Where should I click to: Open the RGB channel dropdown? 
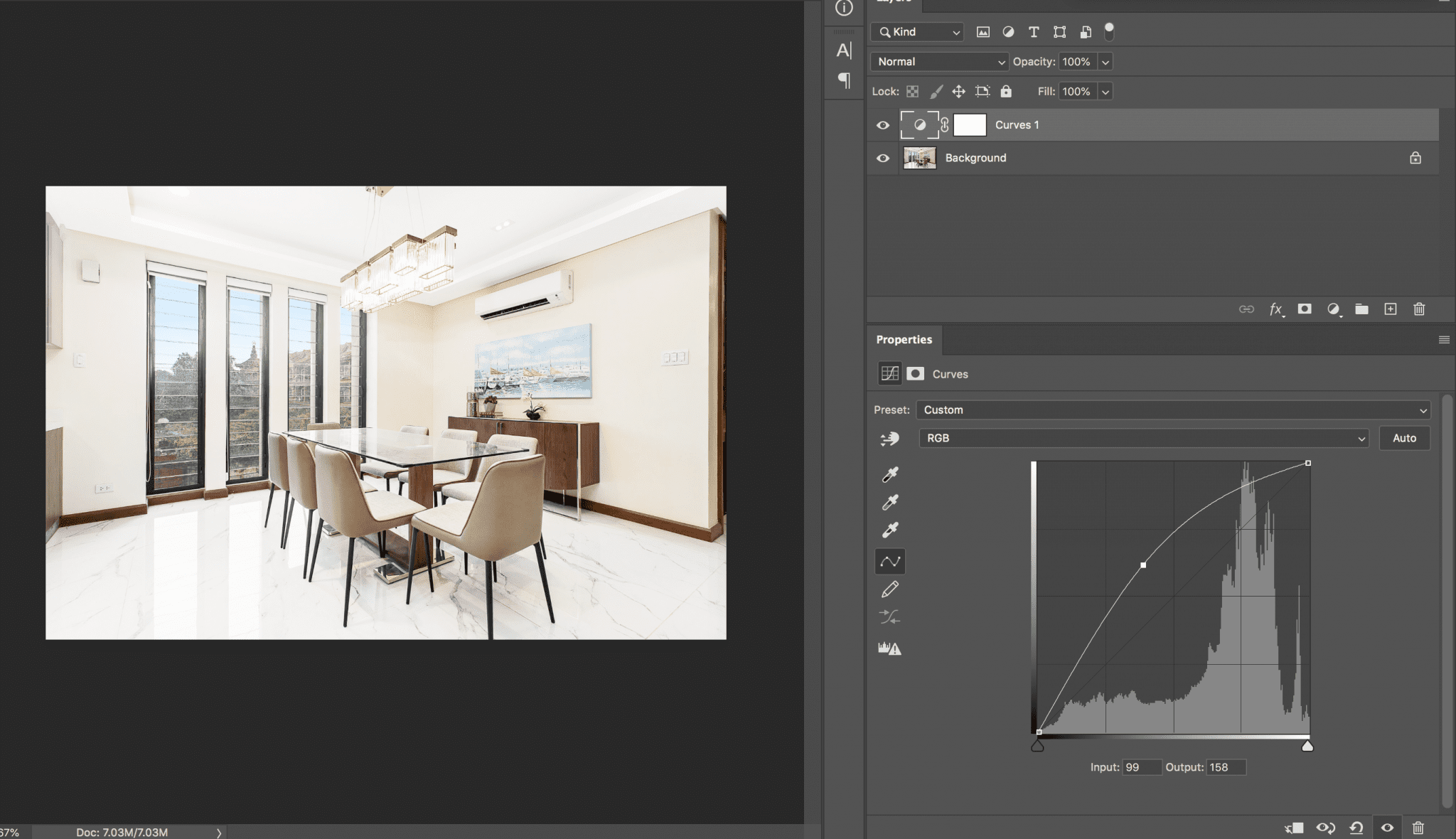tap(1145, 438)
